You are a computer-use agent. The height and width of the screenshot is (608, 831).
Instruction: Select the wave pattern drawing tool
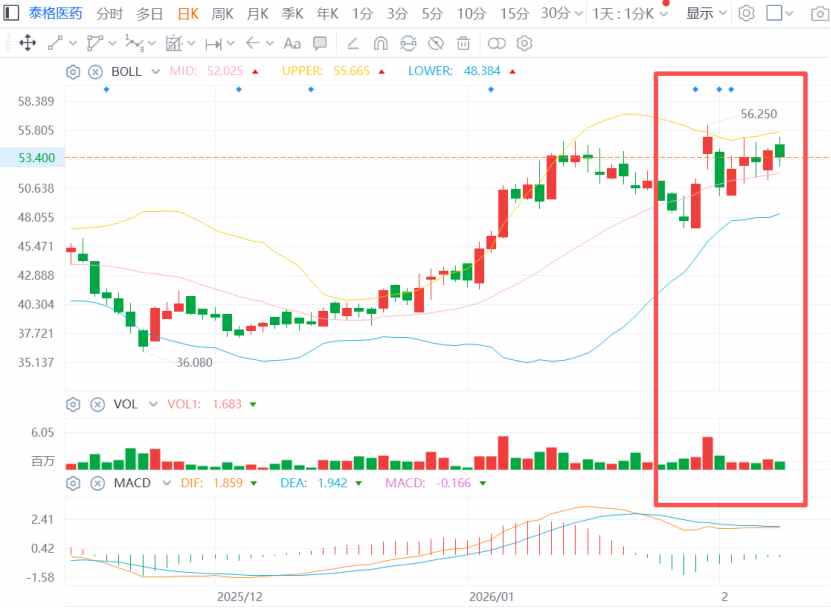coord(134,43)
